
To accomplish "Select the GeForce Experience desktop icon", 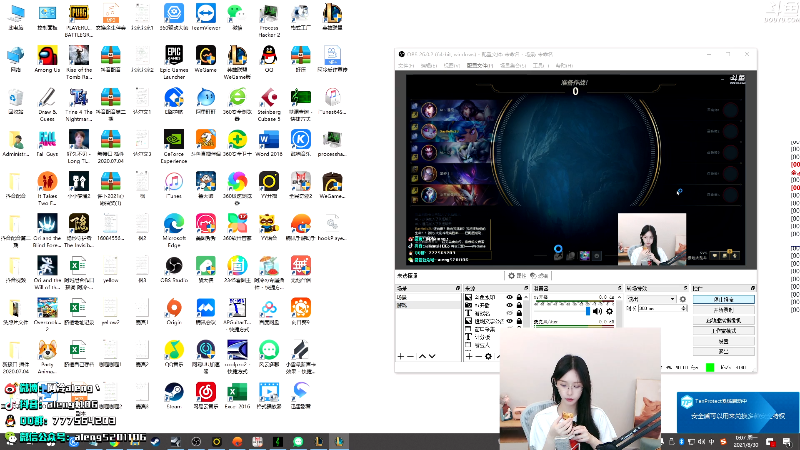I will pos(174,146).
